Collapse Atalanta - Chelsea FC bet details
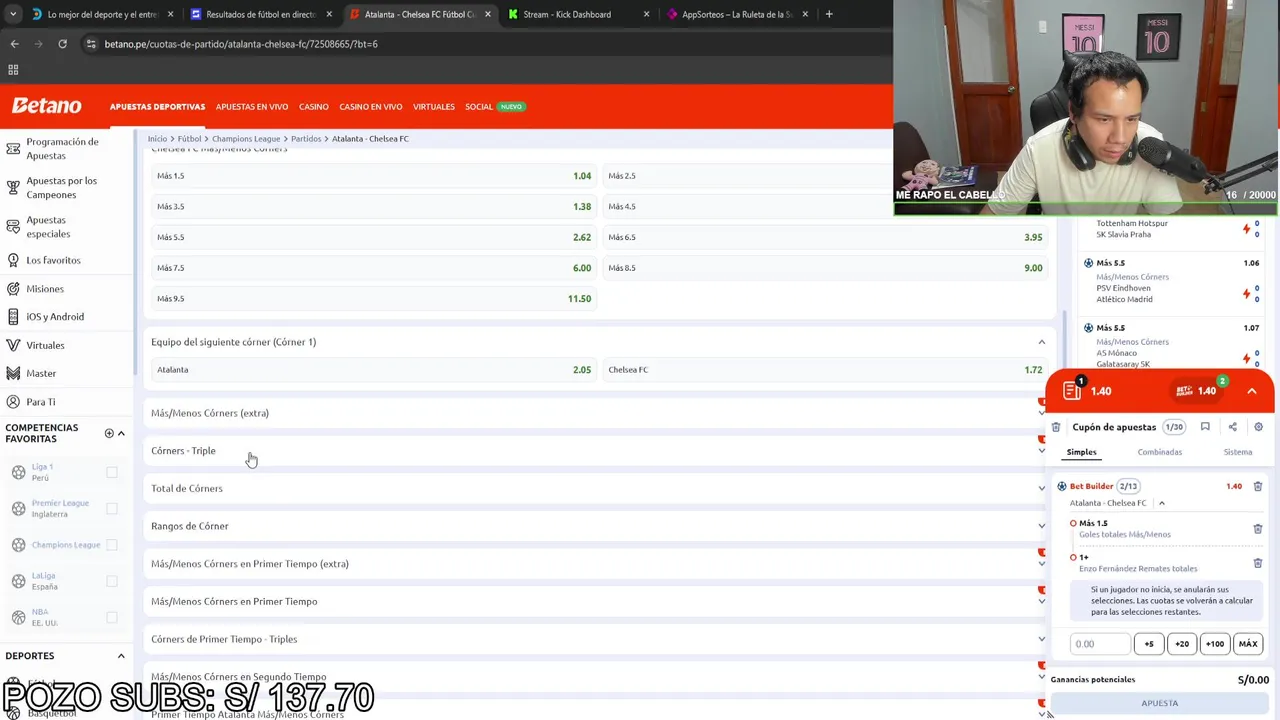The width and height of the screenshot is (1280, 720). [x=1161, y=503]
